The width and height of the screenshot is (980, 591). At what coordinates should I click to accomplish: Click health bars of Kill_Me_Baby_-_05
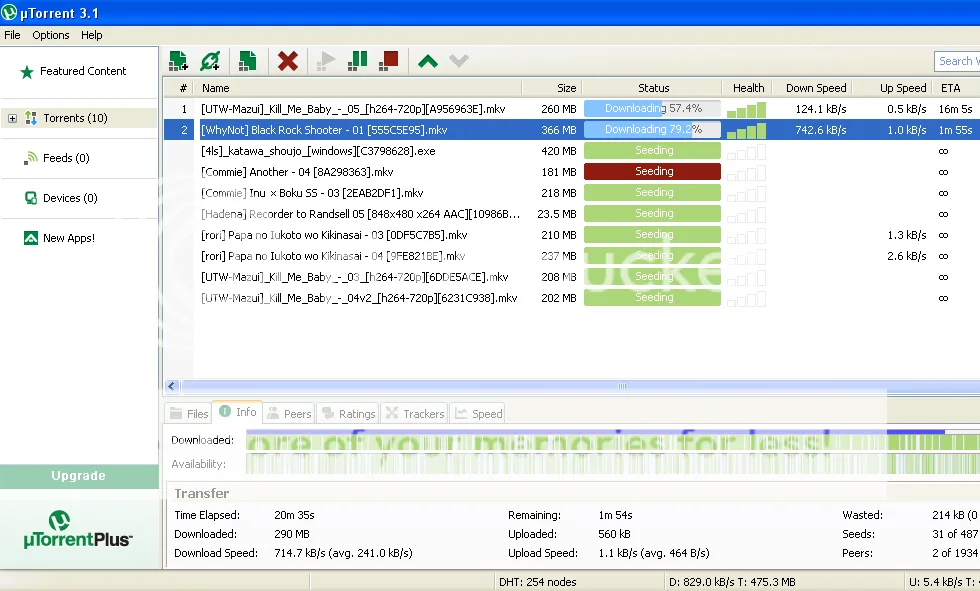click(746, 110)
